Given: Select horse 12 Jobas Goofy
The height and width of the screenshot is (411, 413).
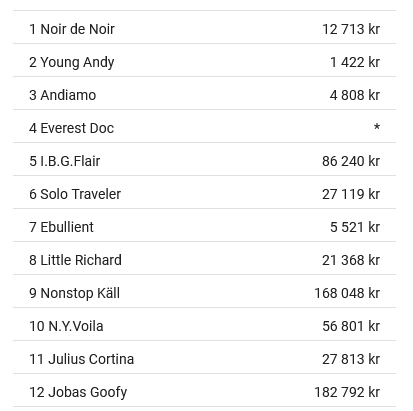Looking at the screenshot, I should (x=204, y=390).
